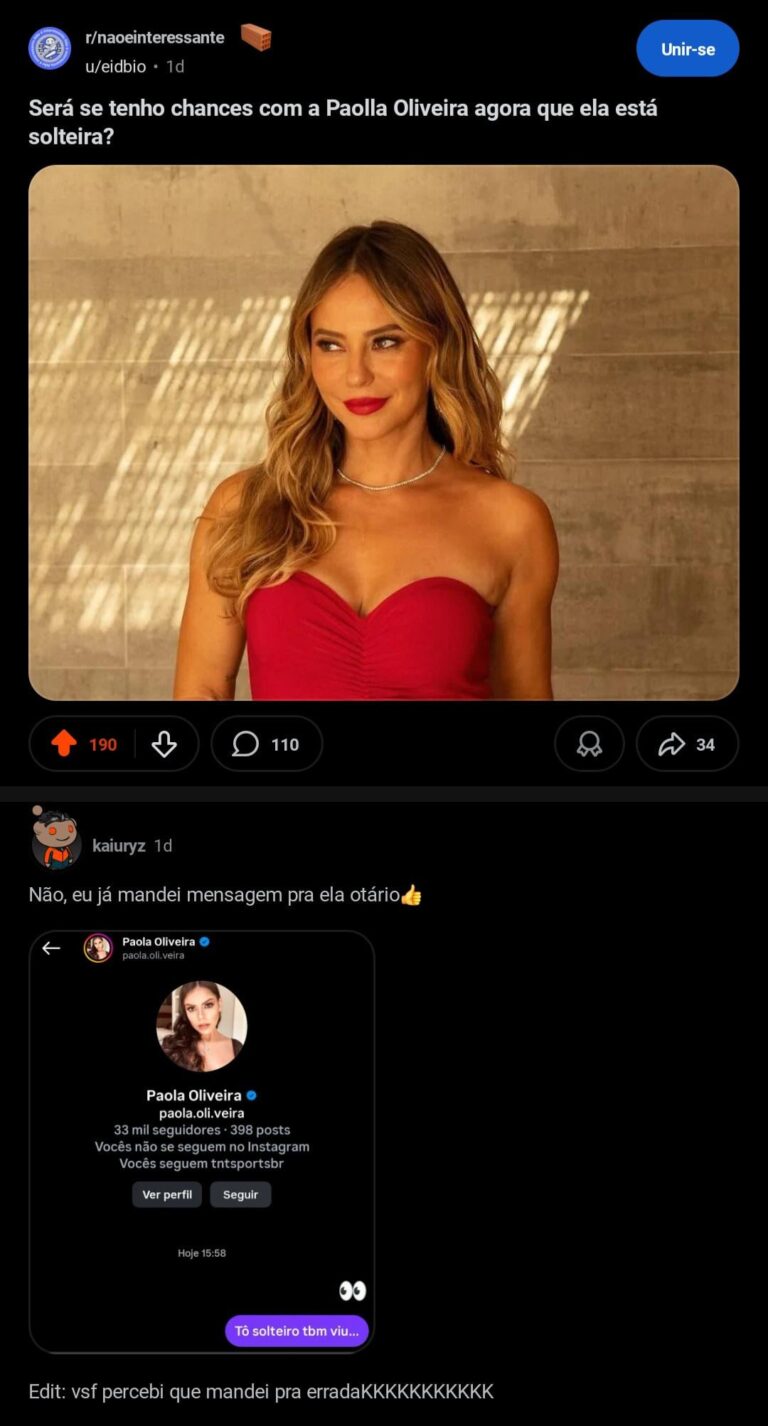
Task: Give an award to the post
Action: coord(589,744)
